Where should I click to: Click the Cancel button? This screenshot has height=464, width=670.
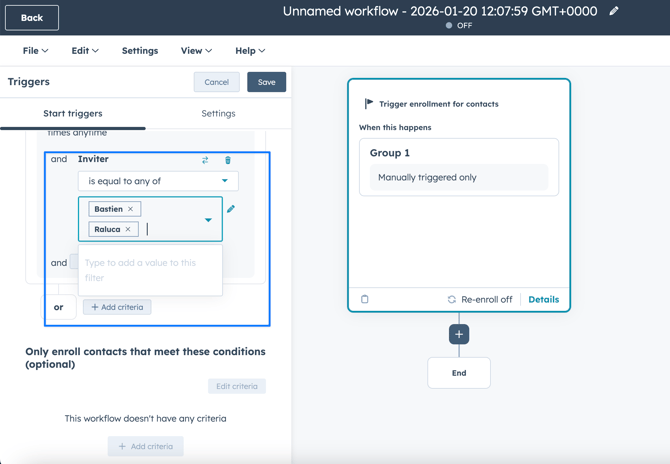click(x=217, y=82)
